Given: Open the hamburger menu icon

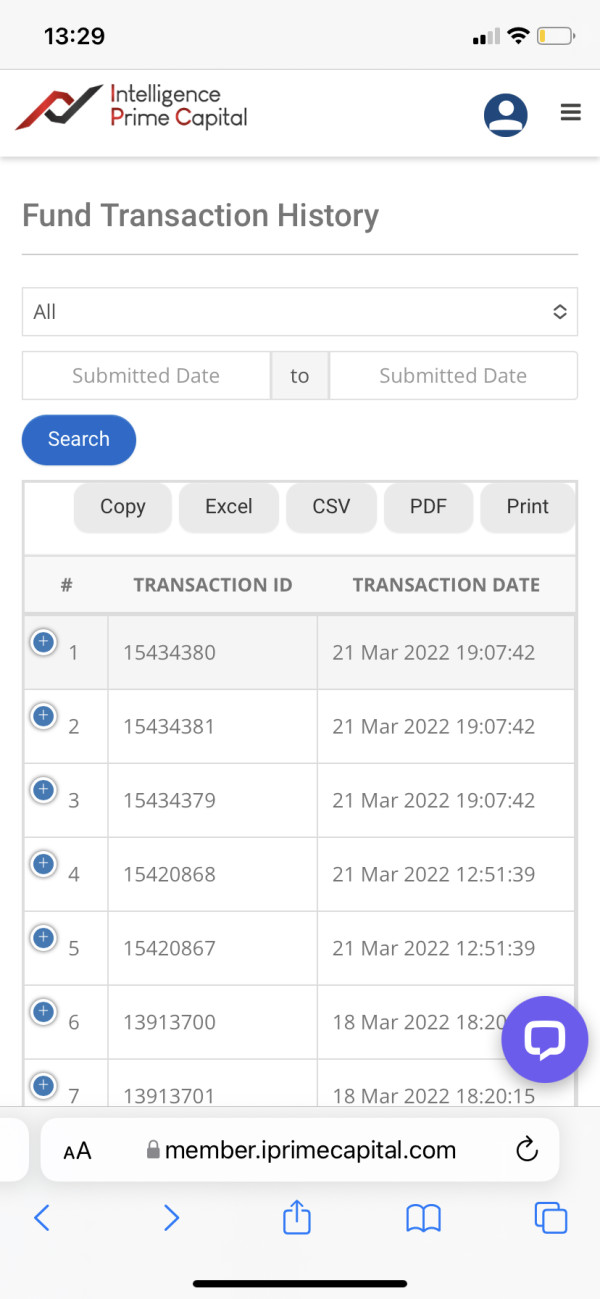Looking at the screenshot, I should [571, 113].
